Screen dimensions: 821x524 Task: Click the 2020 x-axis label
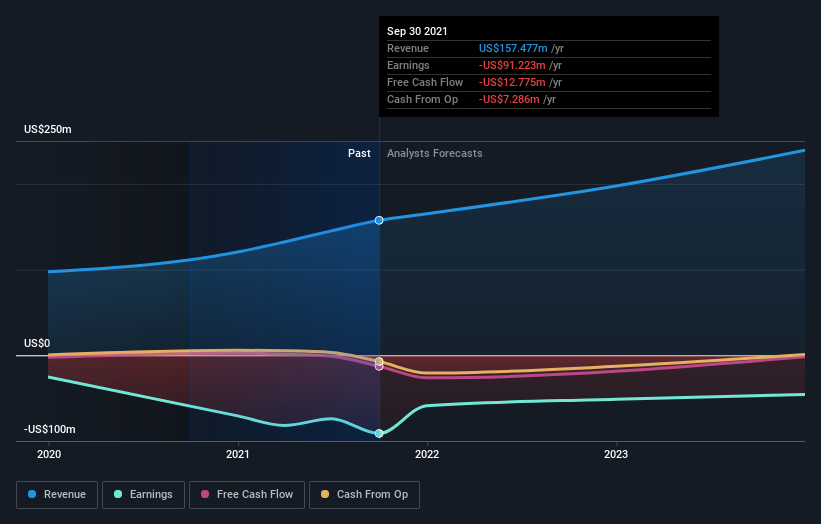[x=49, y=454]
